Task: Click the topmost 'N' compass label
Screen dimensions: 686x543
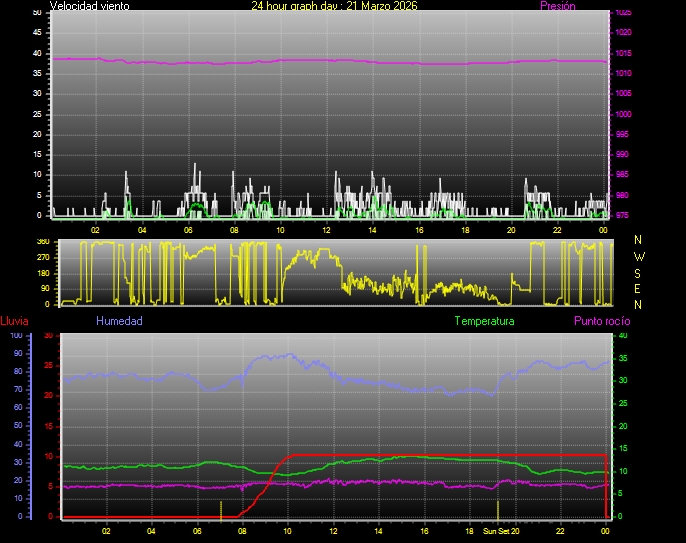Action: pyautogui.click(x=638, y=240)
